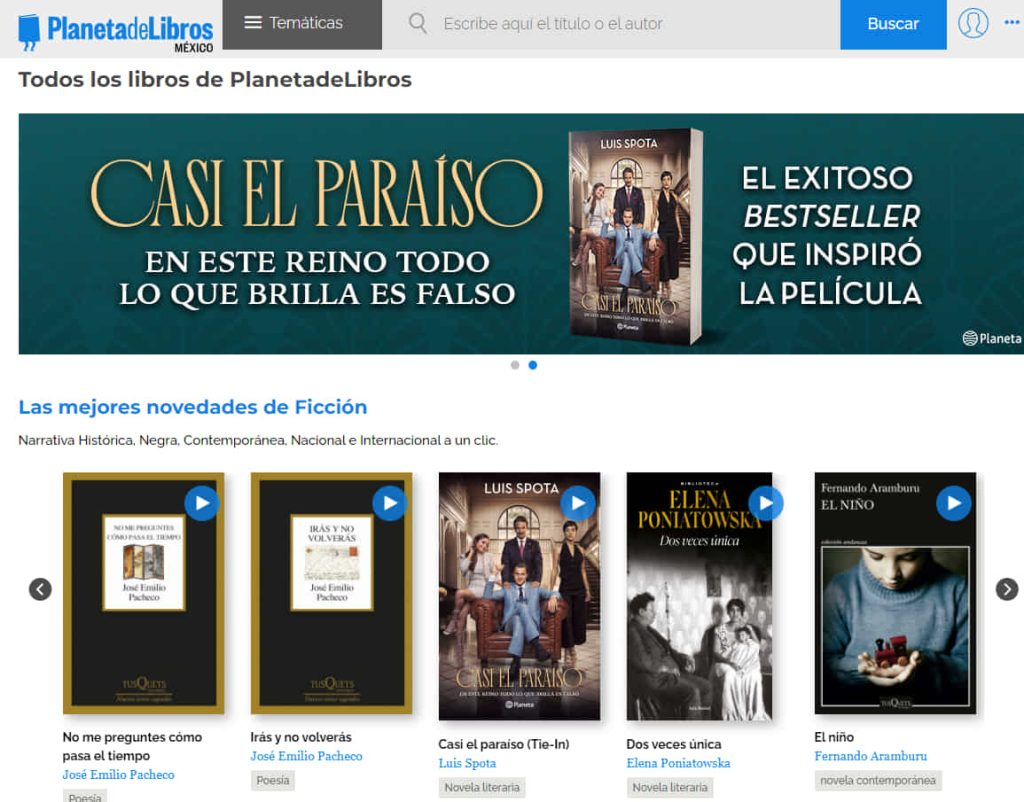Play preview of No me preguntes cómo pasa el tiempo
The image size is (1024, 802).
click(202, 503)
